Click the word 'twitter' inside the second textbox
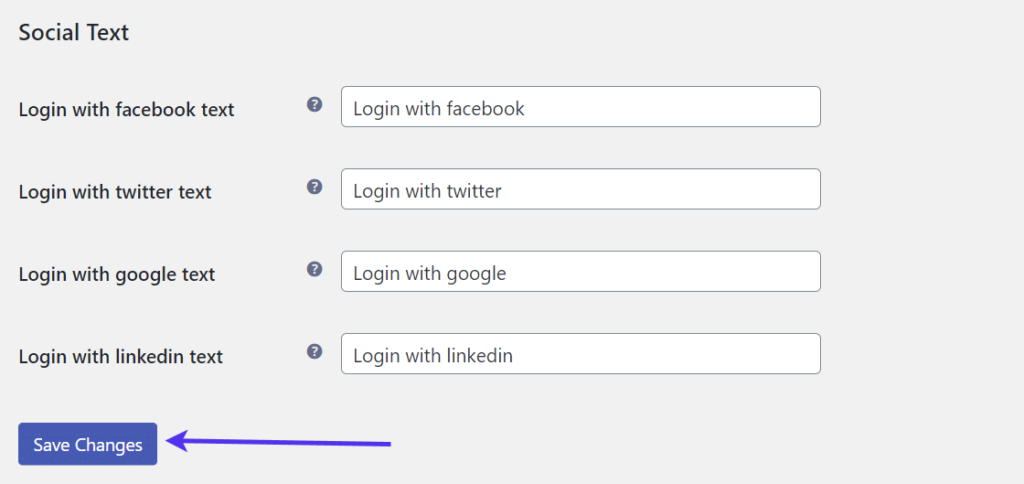Screen dimensions: 1024x484 click(473, 190)
